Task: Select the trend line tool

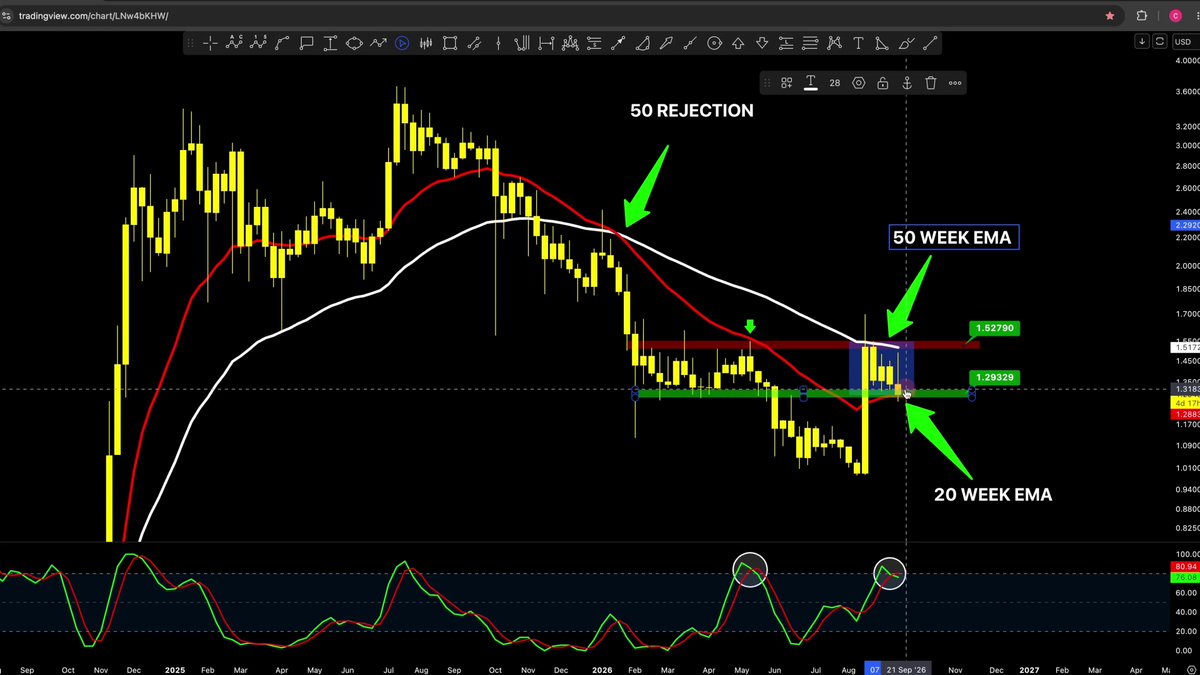Action: (930, 43)
